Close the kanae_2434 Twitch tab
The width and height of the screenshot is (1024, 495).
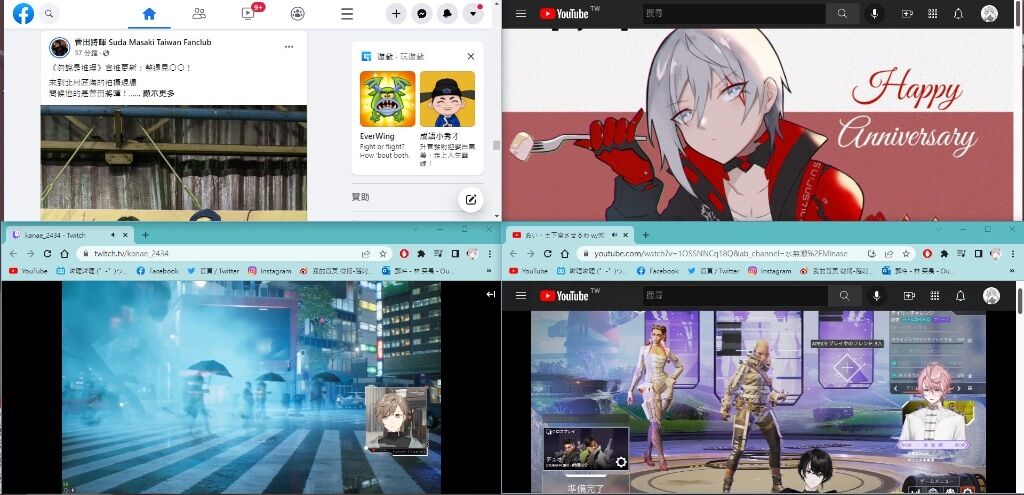(x=125, y=235)
